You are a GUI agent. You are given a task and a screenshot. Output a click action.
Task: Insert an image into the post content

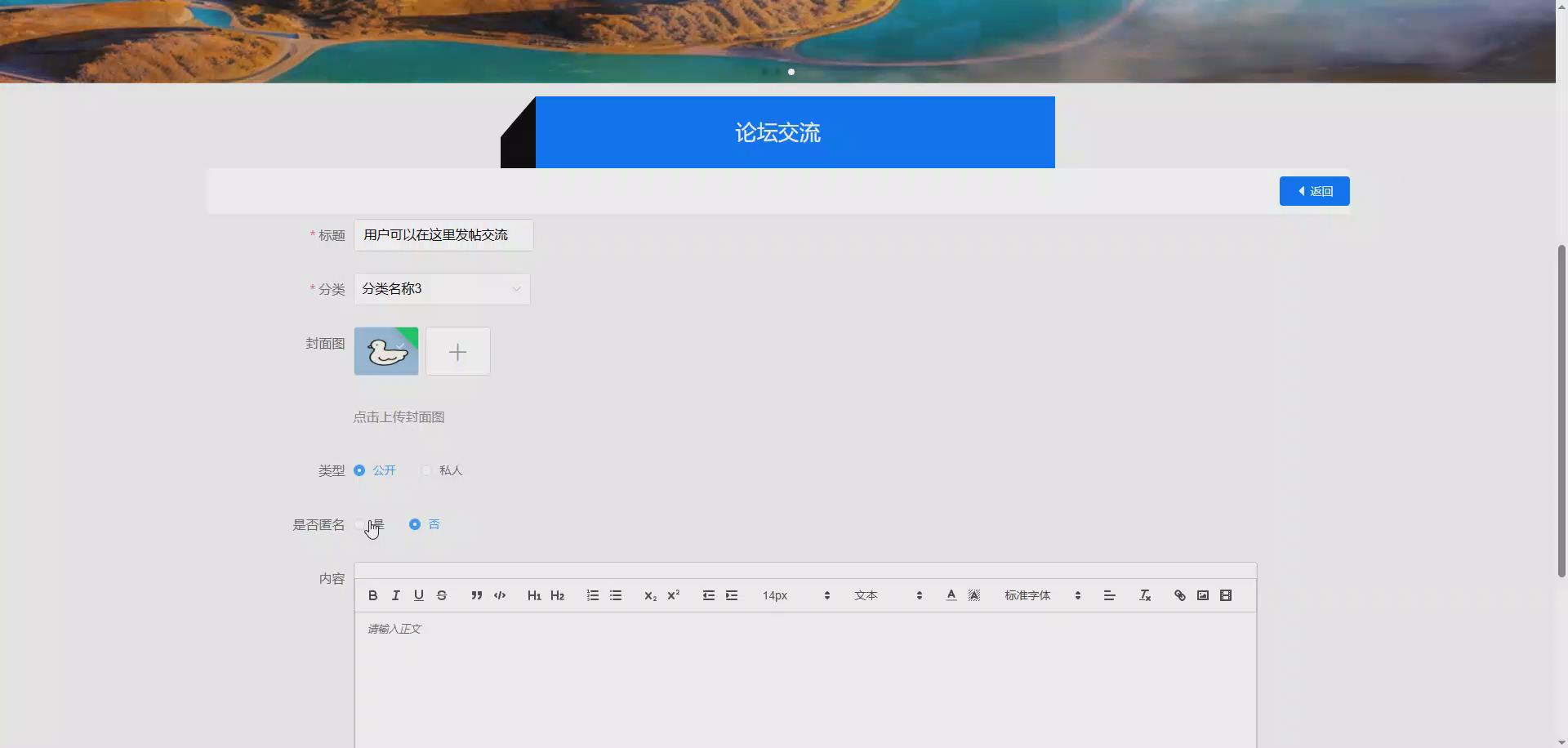(x=1202, y=595)
